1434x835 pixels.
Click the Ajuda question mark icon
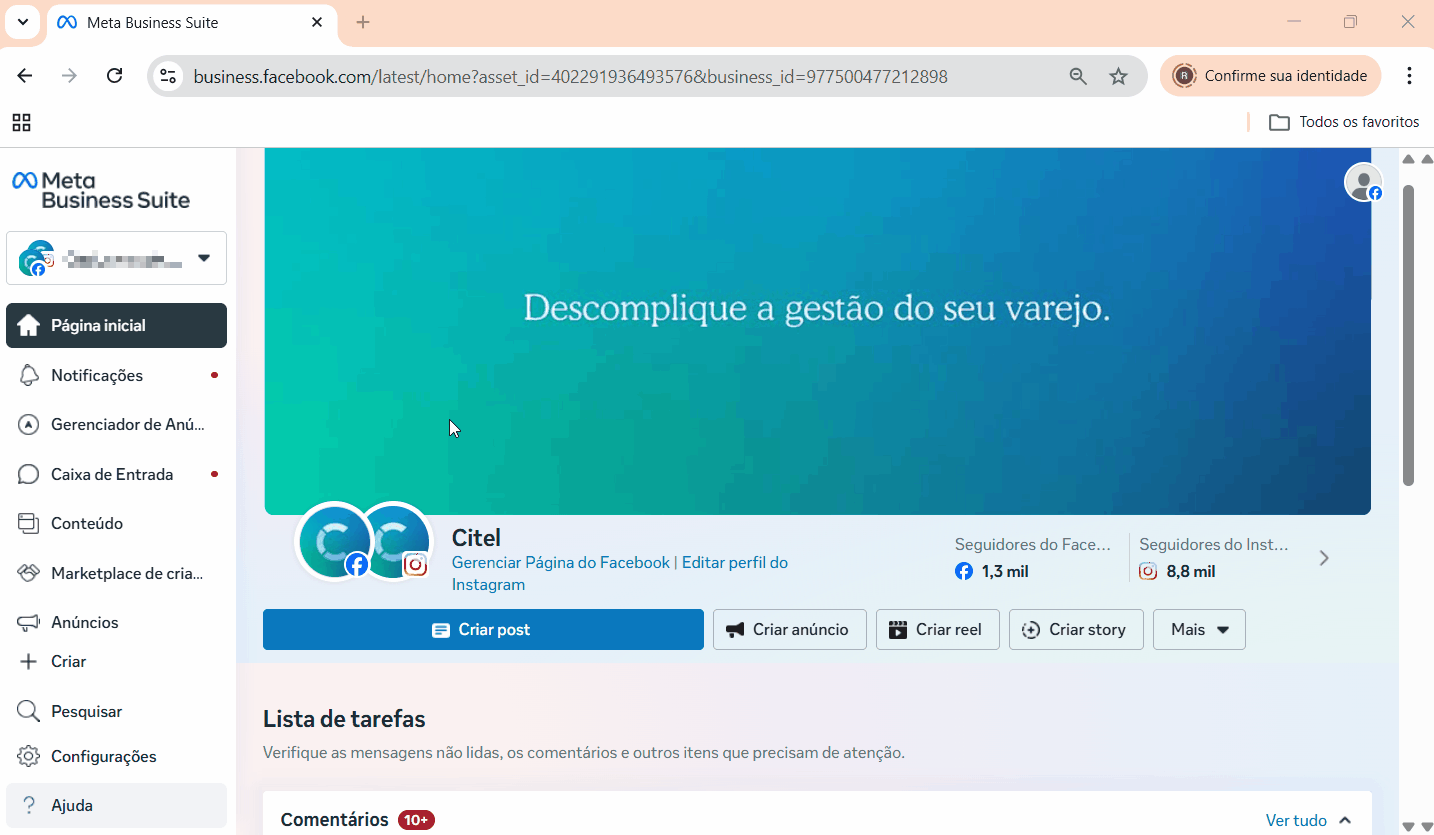tap(29, 806)
